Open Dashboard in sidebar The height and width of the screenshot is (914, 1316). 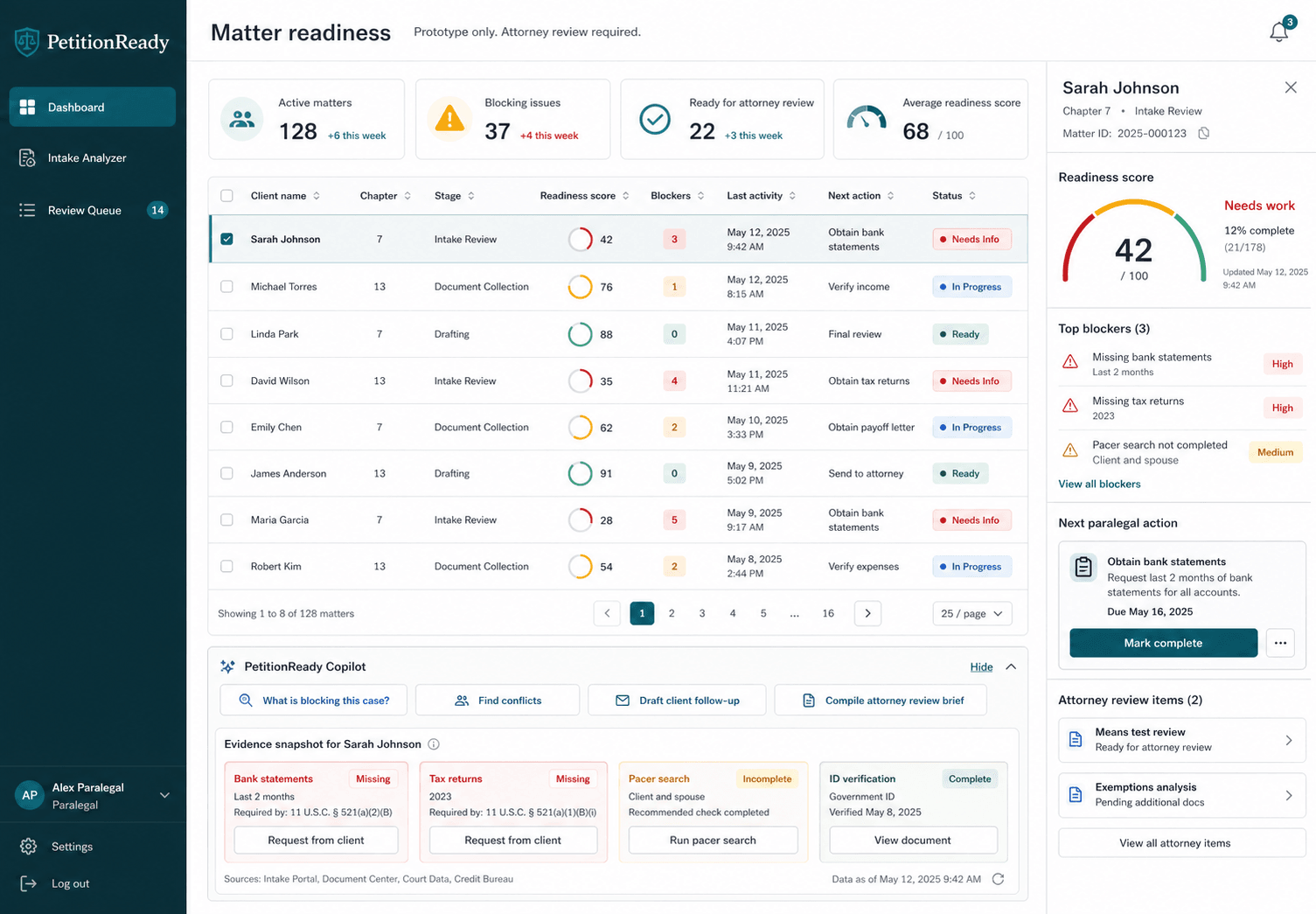(x=93, y=107)
